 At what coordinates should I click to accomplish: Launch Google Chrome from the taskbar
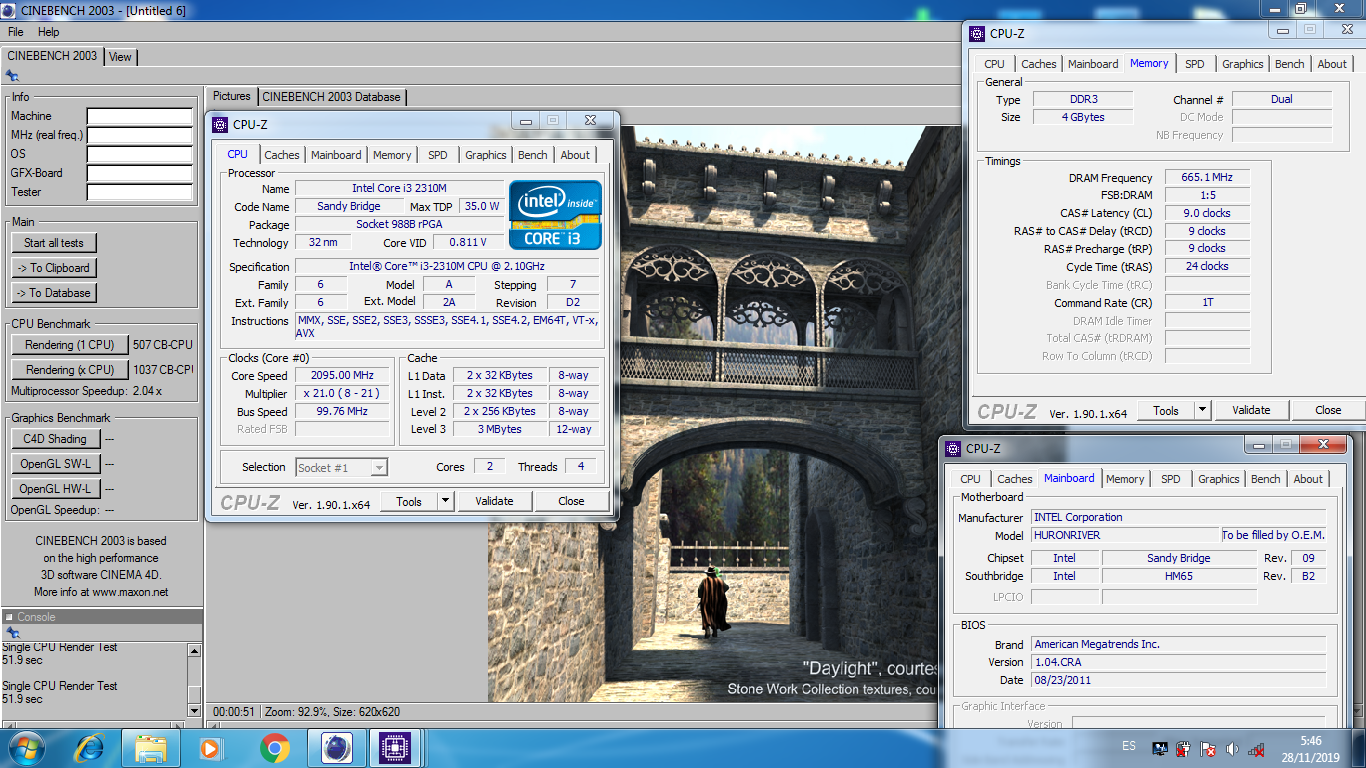[275, 748]
